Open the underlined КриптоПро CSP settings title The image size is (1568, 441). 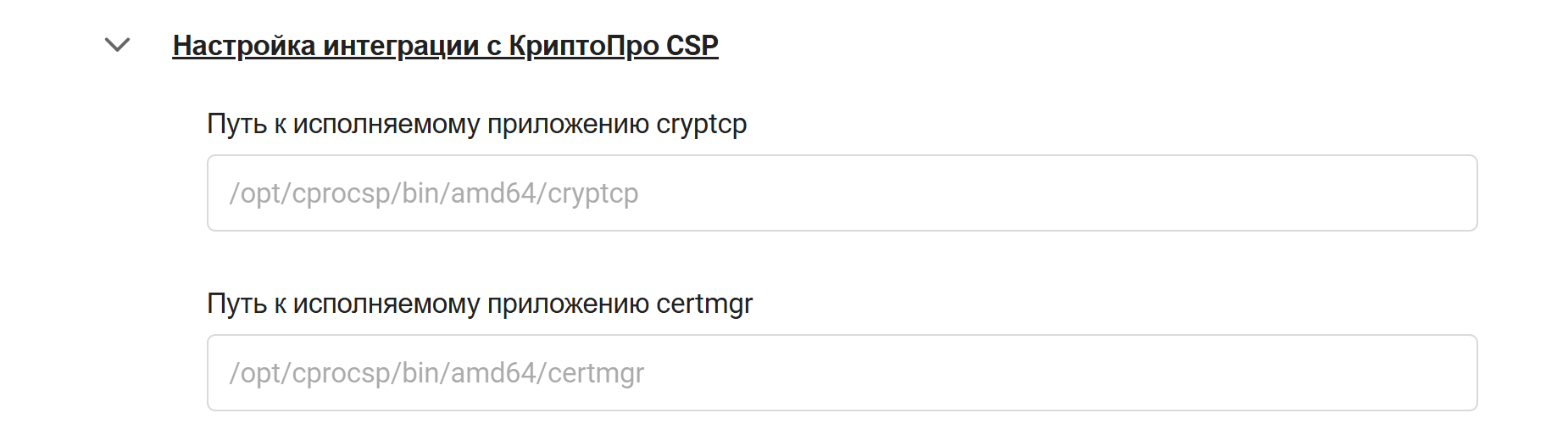click(445, 46)
